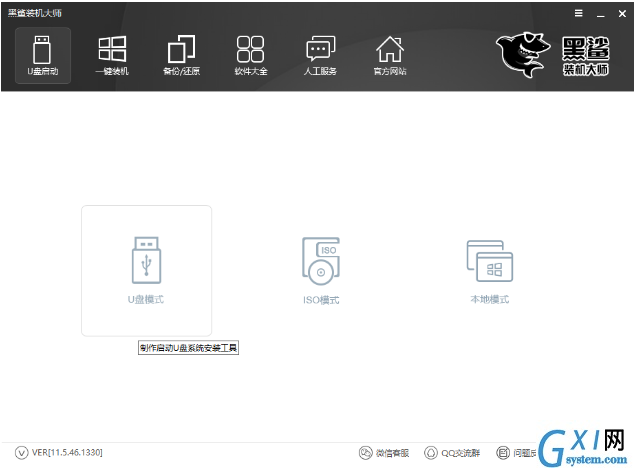The height and width of the screenshot is (468, 634).
Task: Select the U盘模式 USB drive icon
Action: (146, 260)
